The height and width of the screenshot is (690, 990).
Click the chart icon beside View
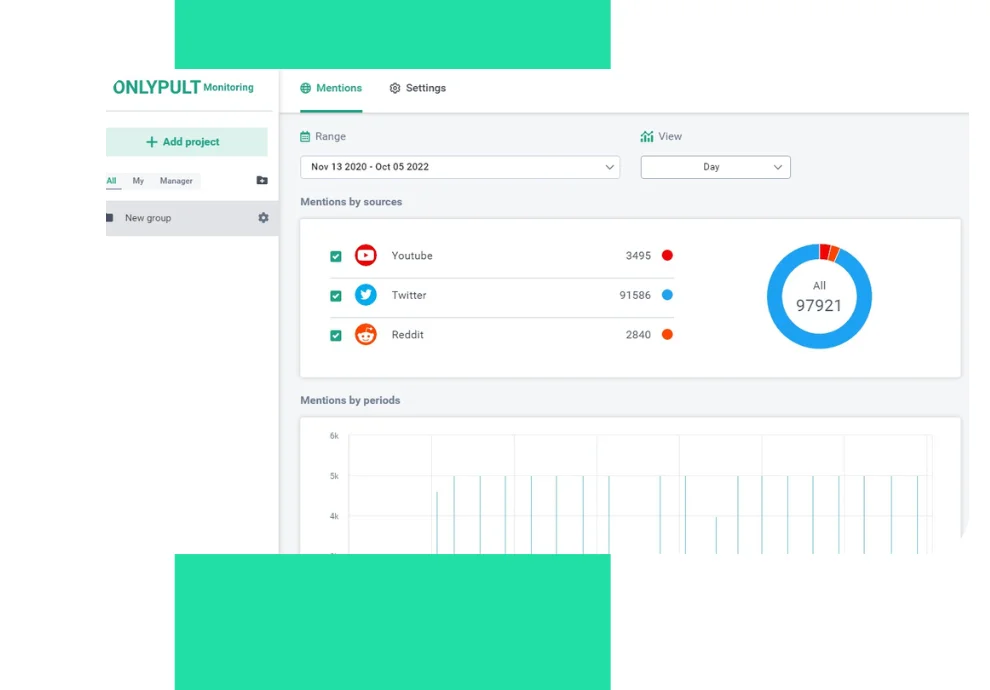(648, 136)
